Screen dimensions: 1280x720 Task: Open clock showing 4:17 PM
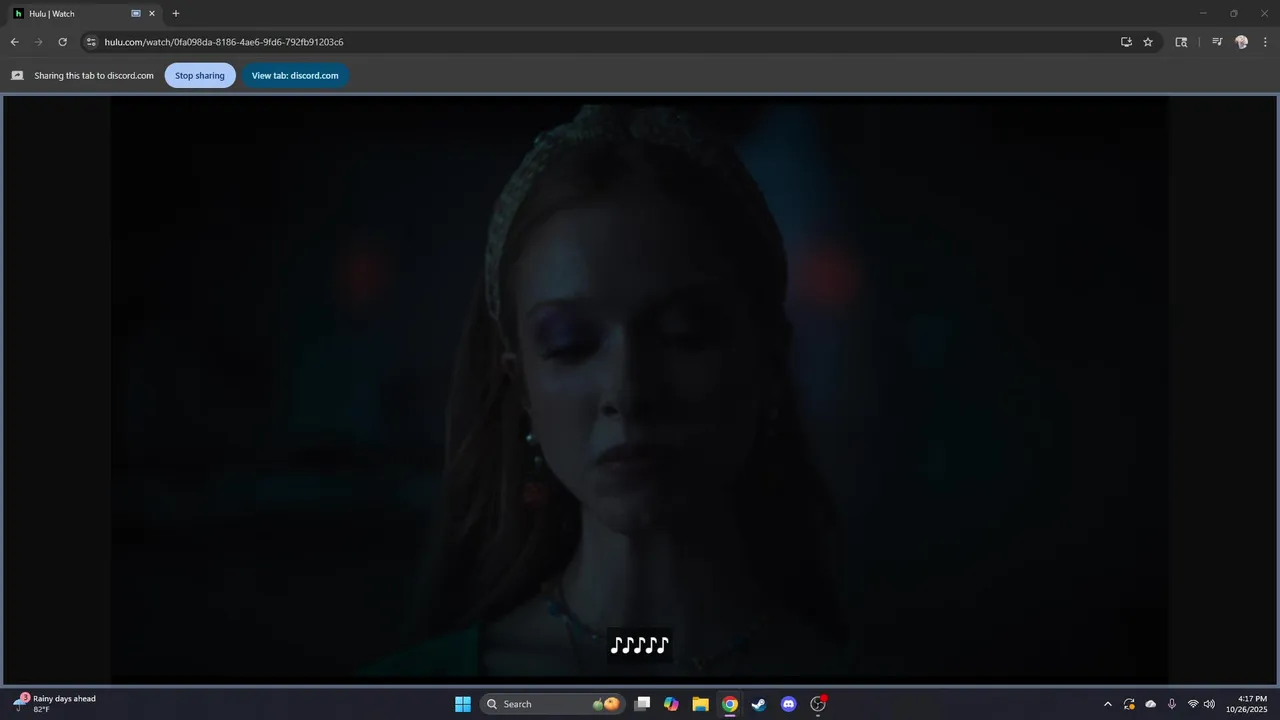point(1247,704)
